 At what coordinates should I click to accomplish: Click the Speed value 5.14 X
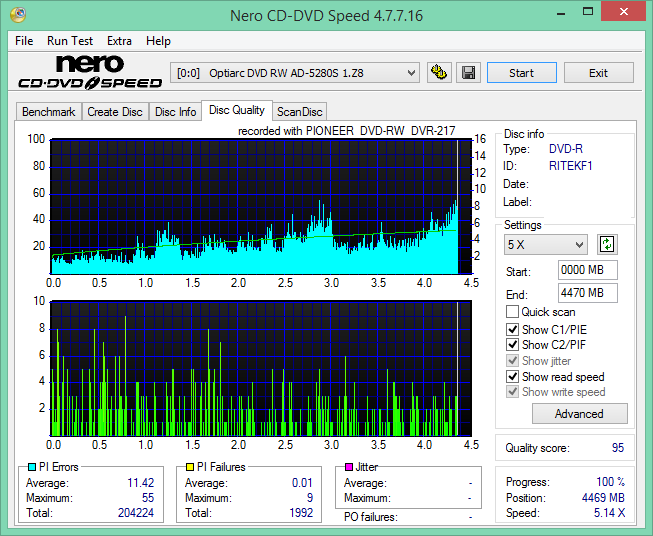[609, 513]
